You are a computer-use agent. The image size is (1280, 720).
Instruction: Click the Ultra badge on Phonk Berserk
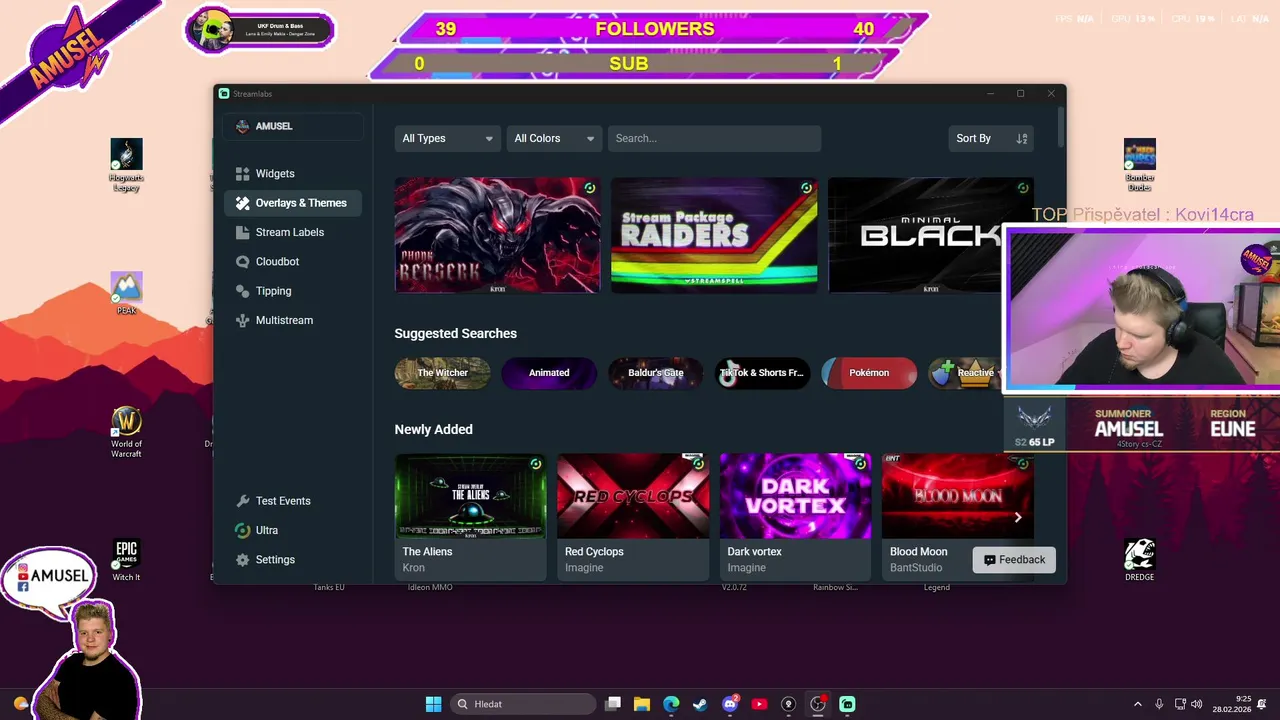(x=590, y=188)
